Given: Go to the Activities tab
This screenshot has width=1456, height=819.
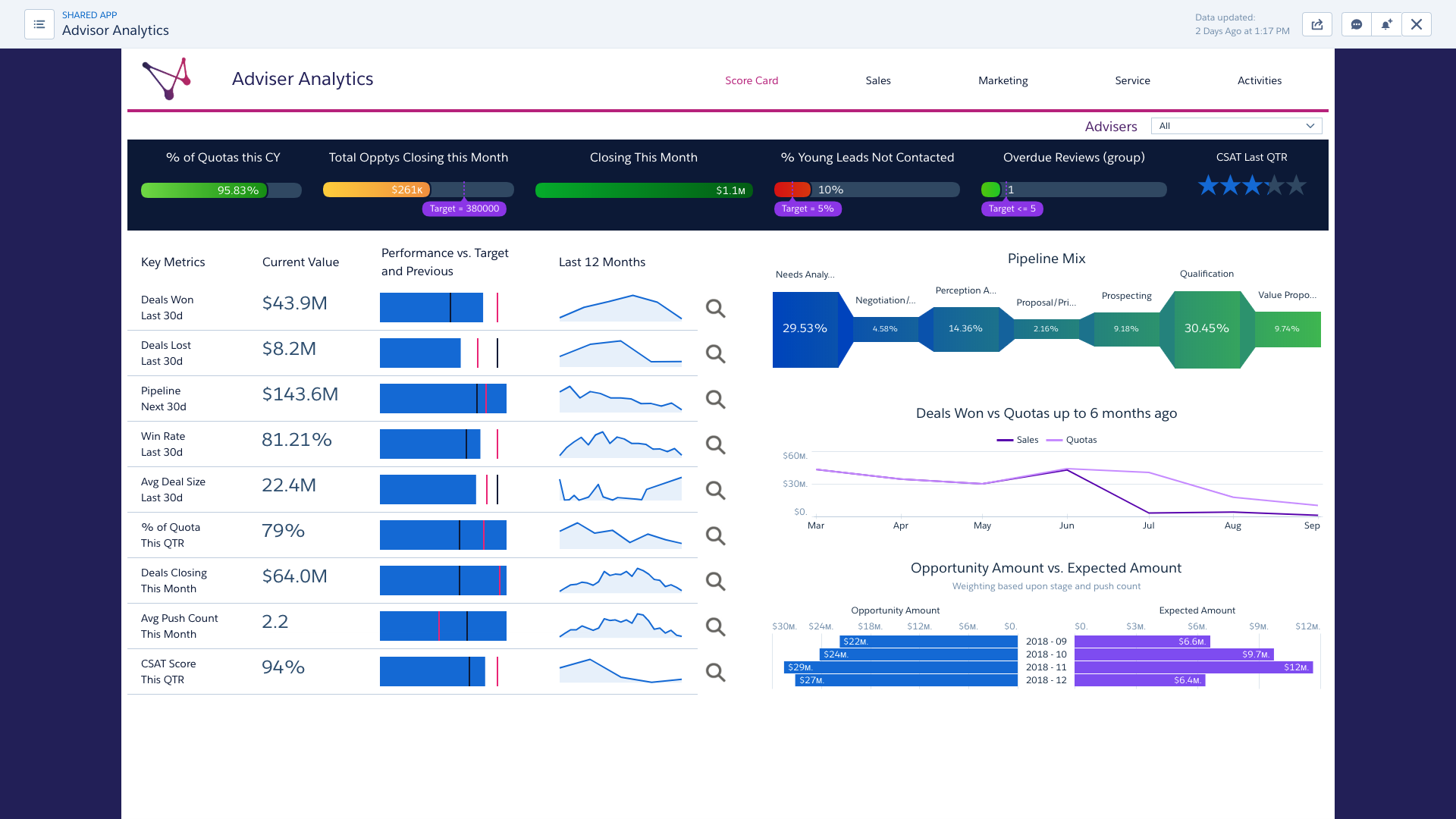Looking at the screenshot, I should (x=1259, y=80).
